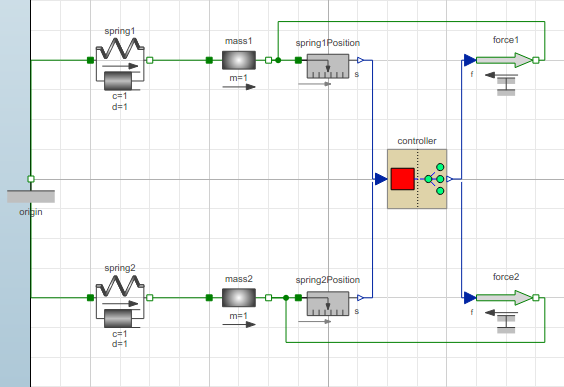Viewport: 564px width, 387px height.
Task: Click the right flange of force2
Action: [x=536, y=297]
